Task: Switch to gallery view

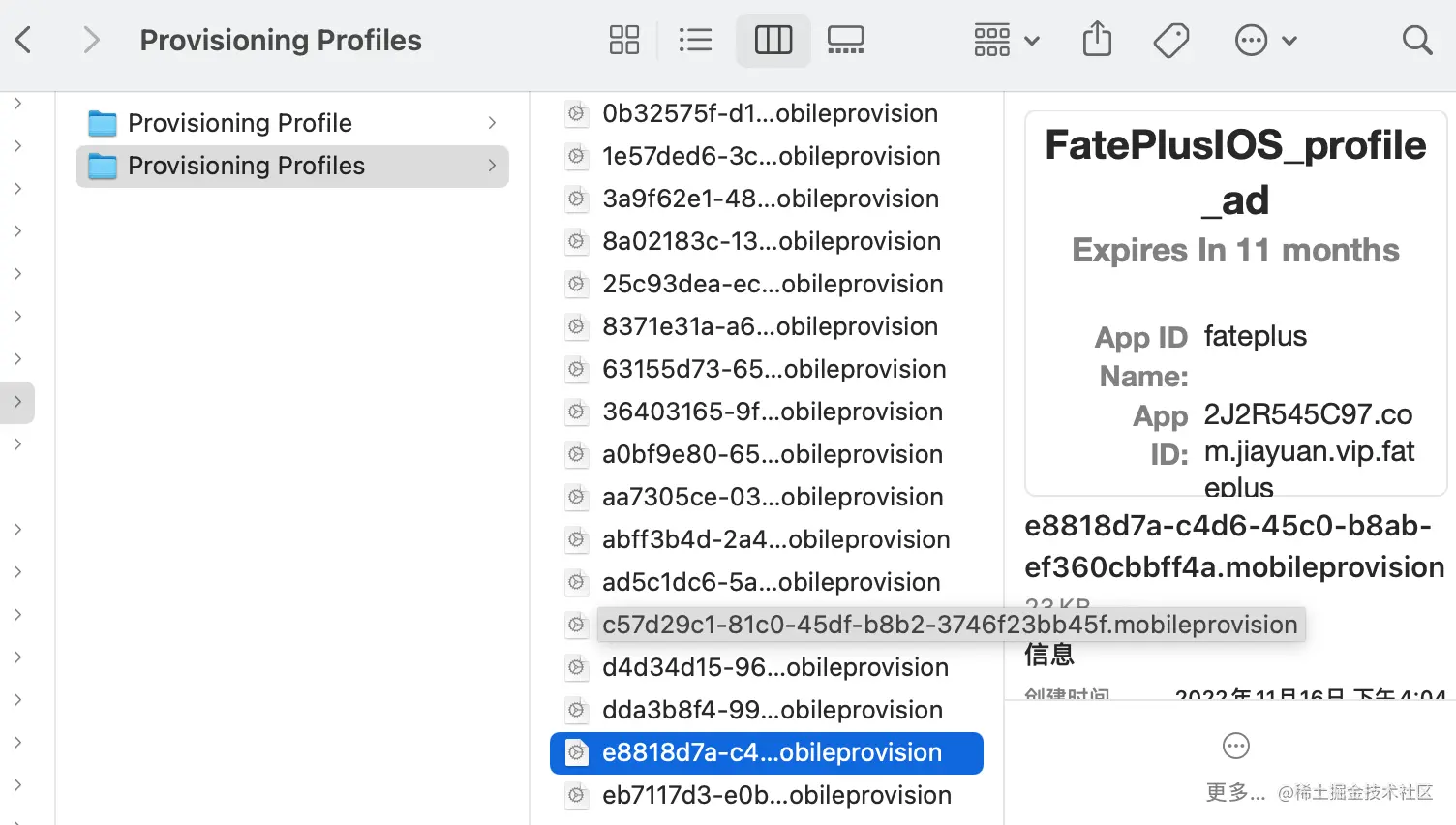Action: pos(845,40)
